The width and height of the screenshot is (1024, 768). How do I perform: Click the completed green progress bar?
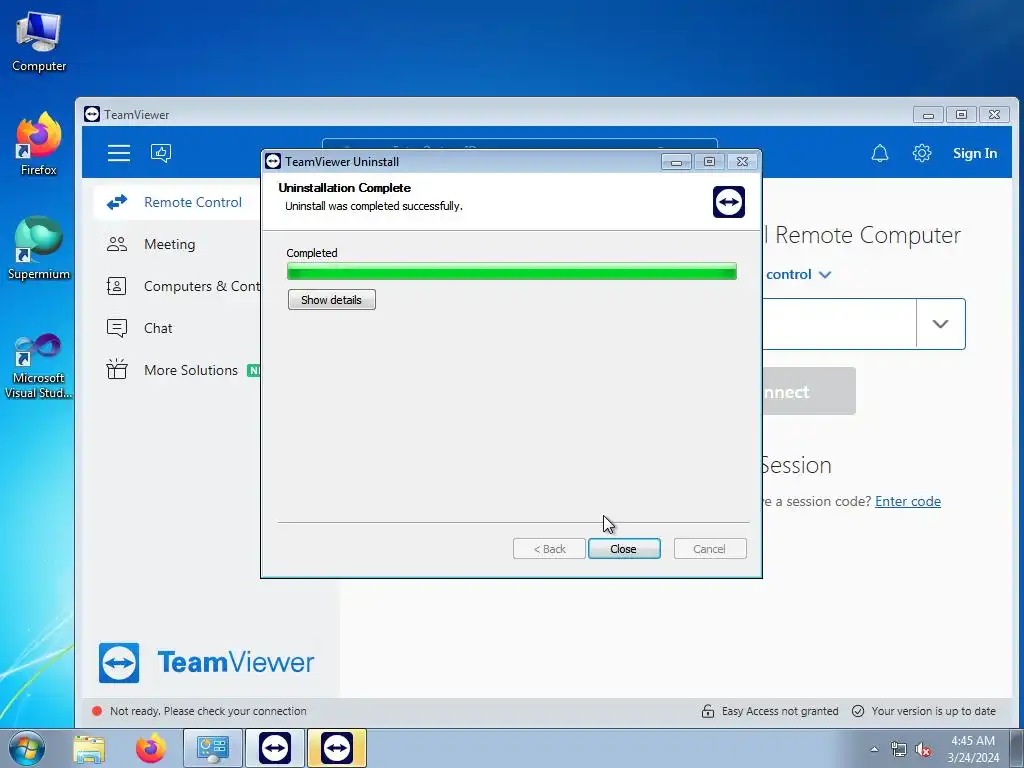pos(512,271)
